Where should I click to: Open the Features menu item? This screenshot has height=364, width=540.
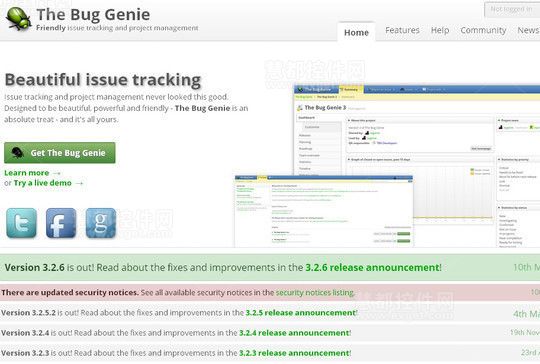pos(402,30)
